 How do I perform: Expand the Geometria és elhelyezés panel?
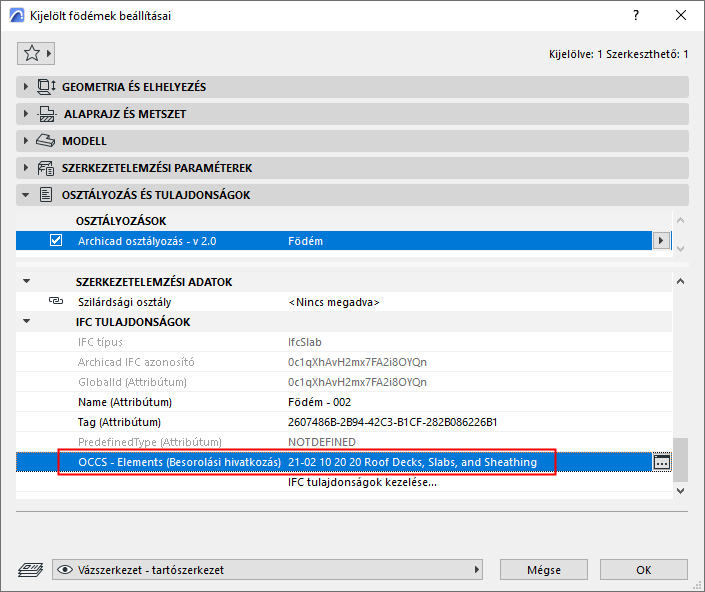[26, 87]
